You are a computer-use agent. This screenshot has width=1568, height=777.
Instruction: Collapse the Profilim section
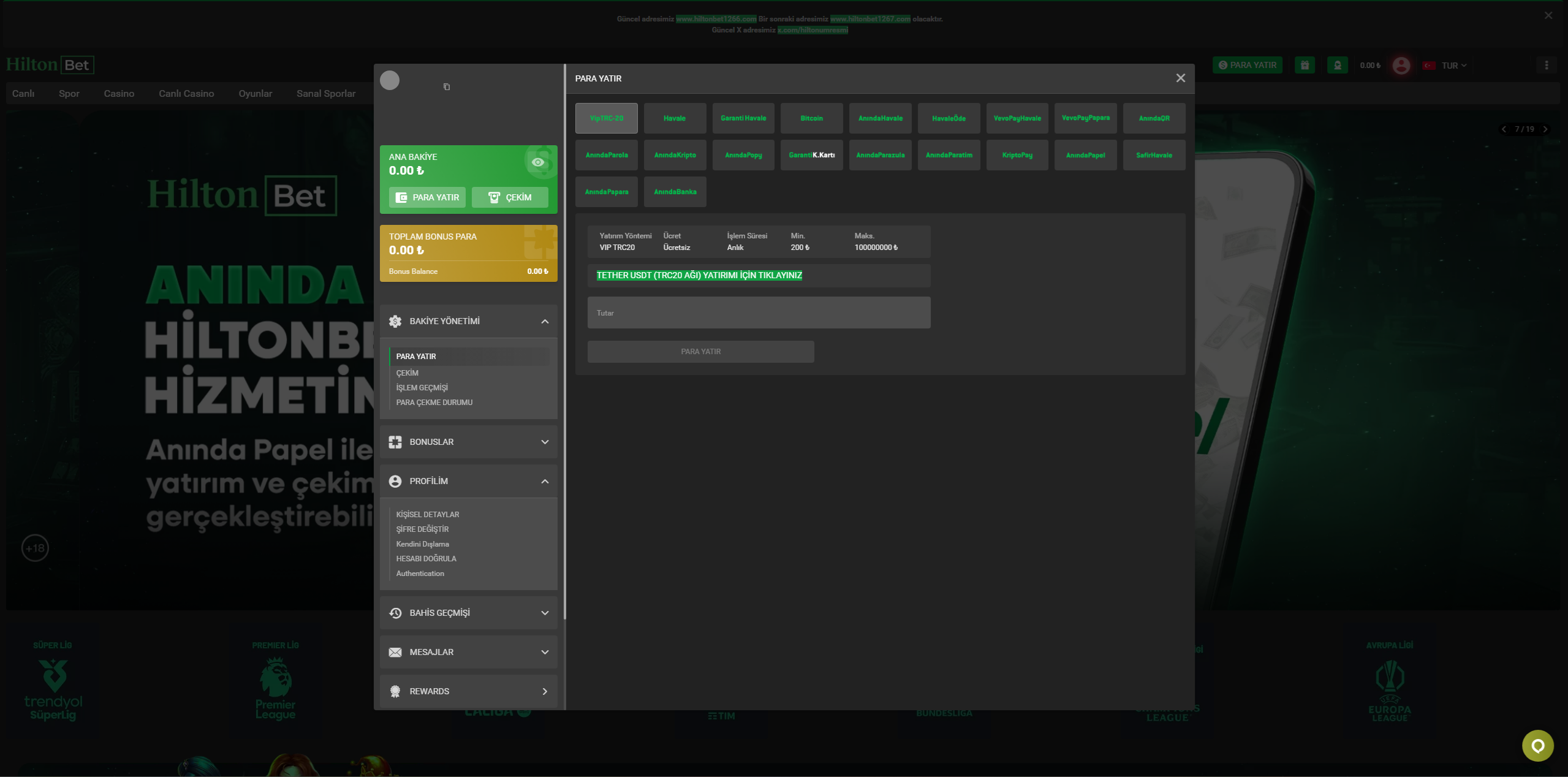click(545, 481)
